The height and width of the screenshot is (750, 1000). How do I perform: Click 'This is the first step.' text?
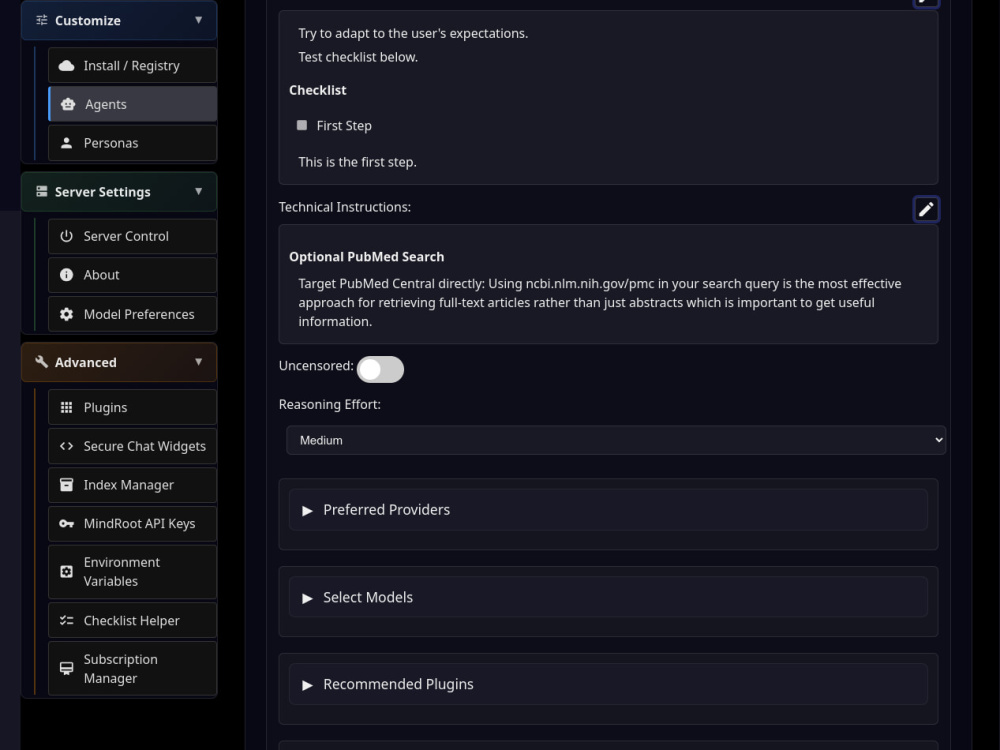pyautogui.click(x=357, y=162)
